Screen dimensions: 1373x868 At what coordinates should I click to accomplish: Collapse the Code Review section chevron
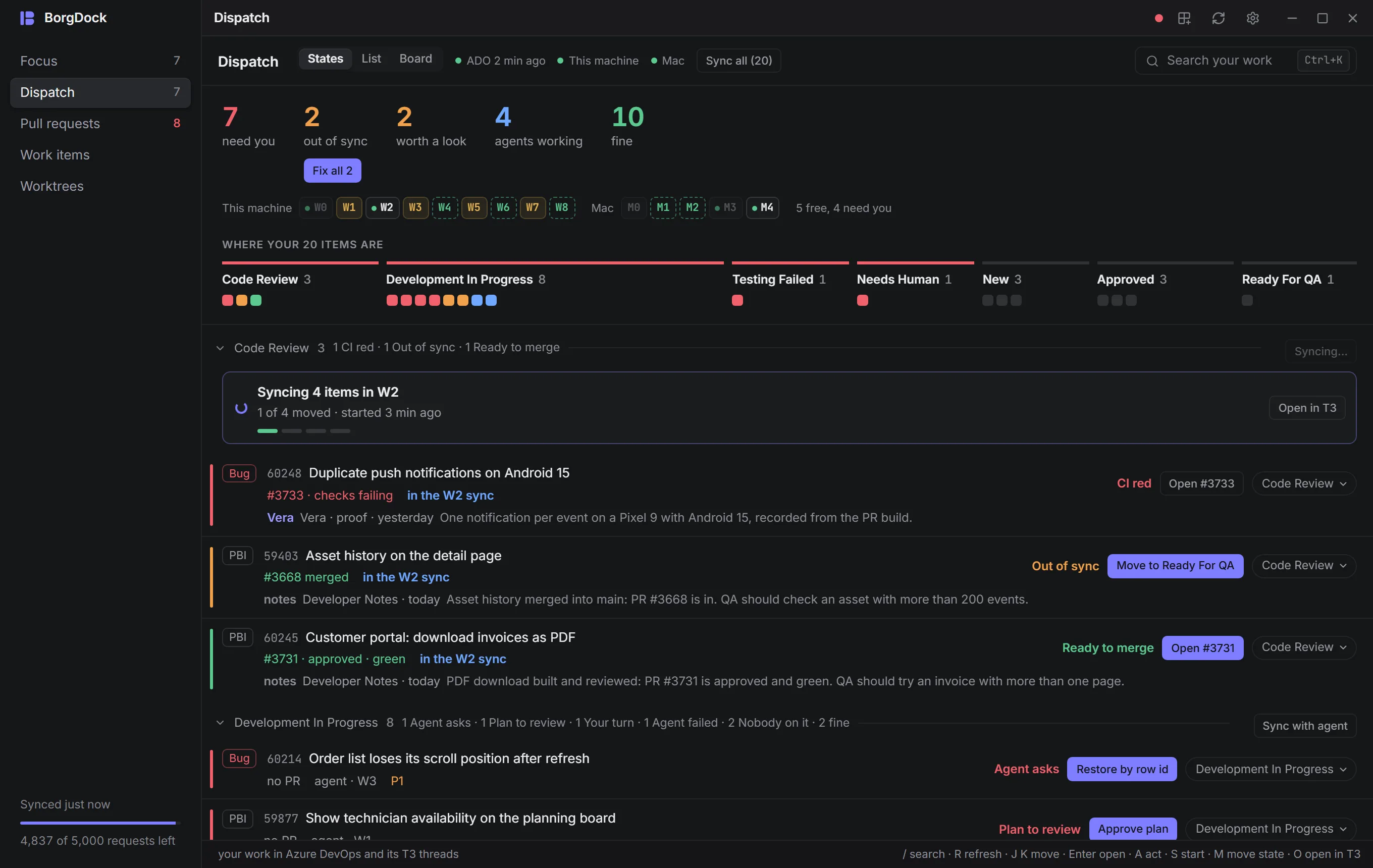[220, 348]
